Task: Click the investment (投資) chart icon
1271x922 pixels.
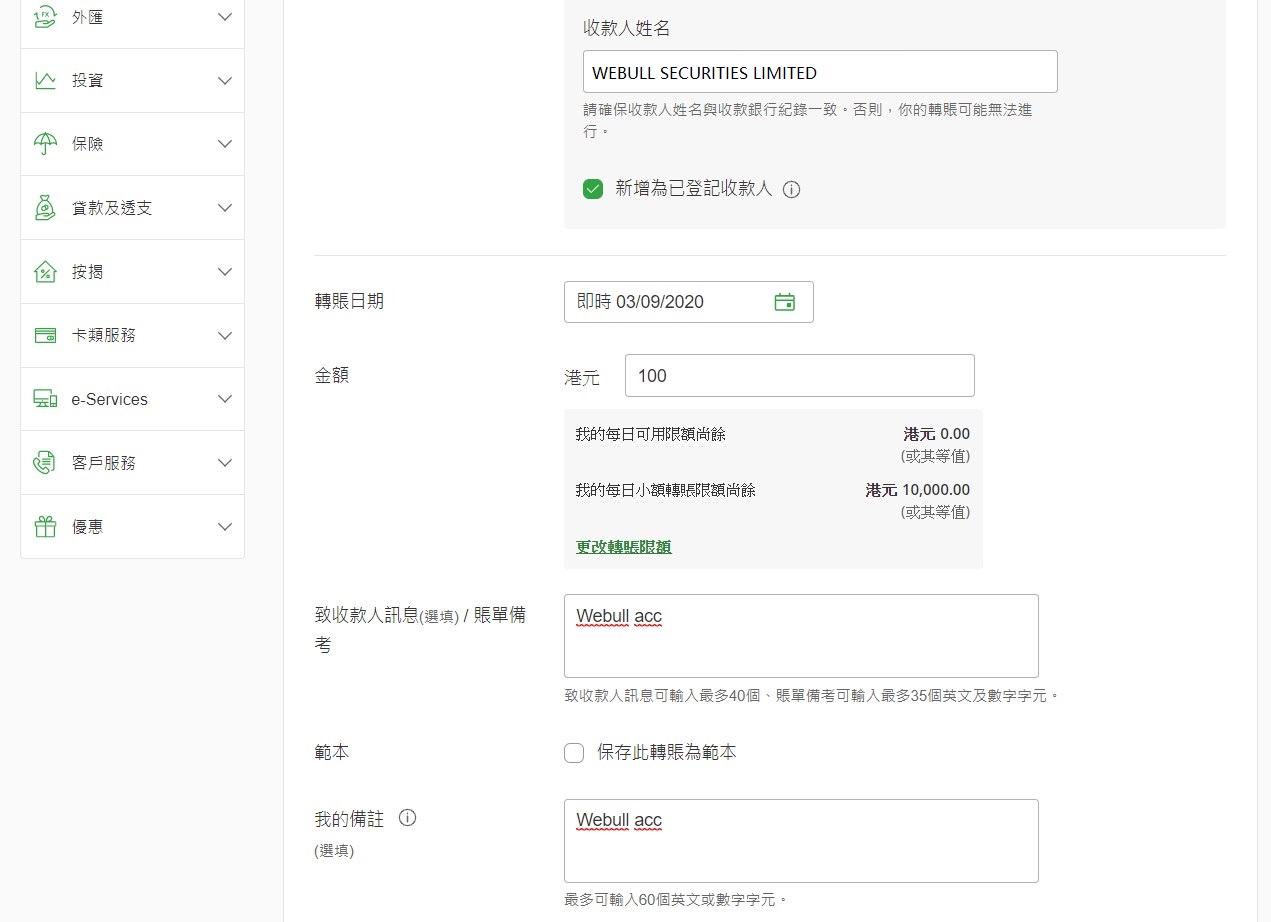Action: click(45, 81)
